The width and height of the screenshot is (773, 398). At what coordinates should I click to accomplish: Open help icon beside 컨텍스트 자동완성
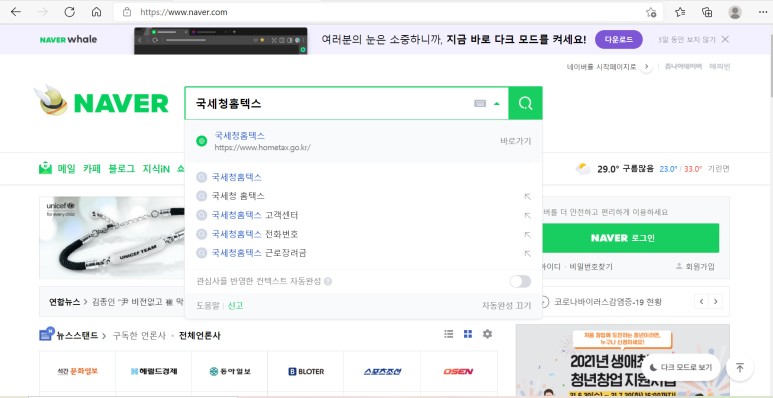[x=328, y=282]
